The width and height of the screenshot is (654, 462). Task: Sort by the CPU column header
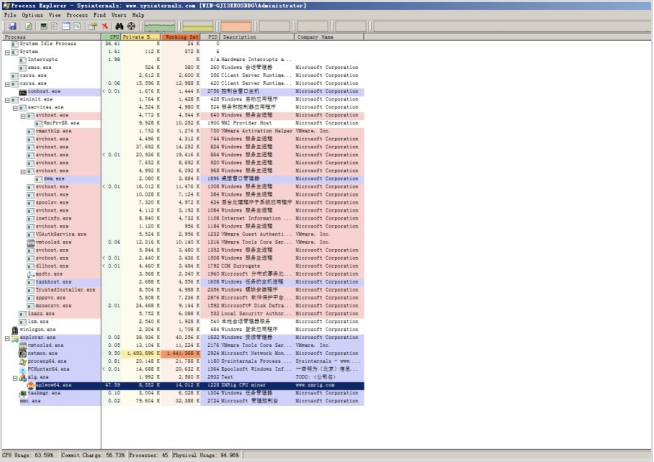111,37
